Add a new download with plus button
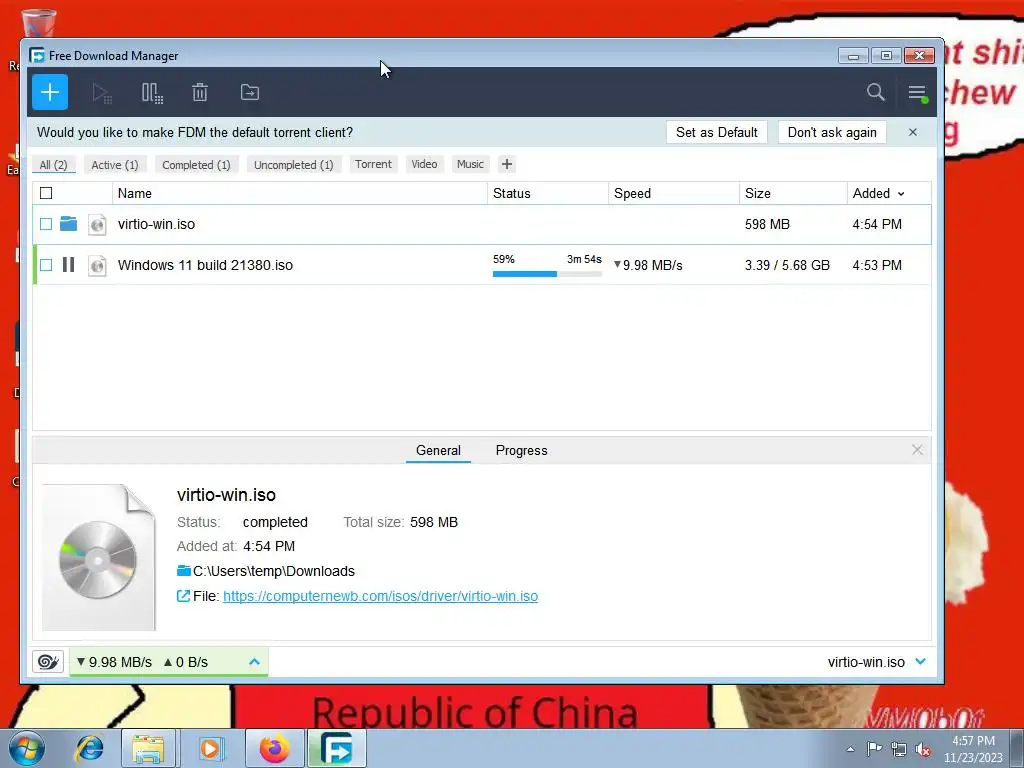Screen dimensions: 1024x768 click(x=50, y=92)
